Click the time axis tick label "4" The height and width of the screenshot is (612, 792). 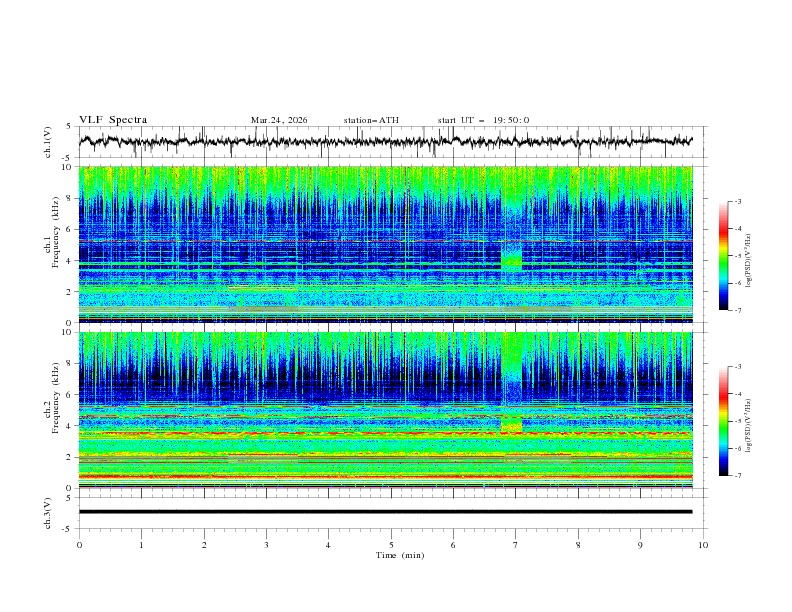[328, 545]
